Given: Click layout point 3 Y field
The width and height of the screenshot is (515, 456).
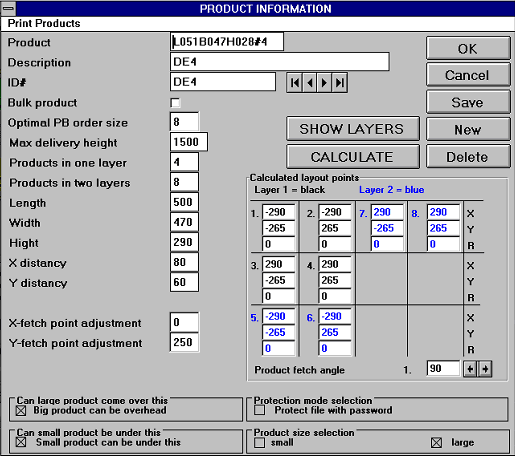Looking at the screenshot, I should 279,280.
